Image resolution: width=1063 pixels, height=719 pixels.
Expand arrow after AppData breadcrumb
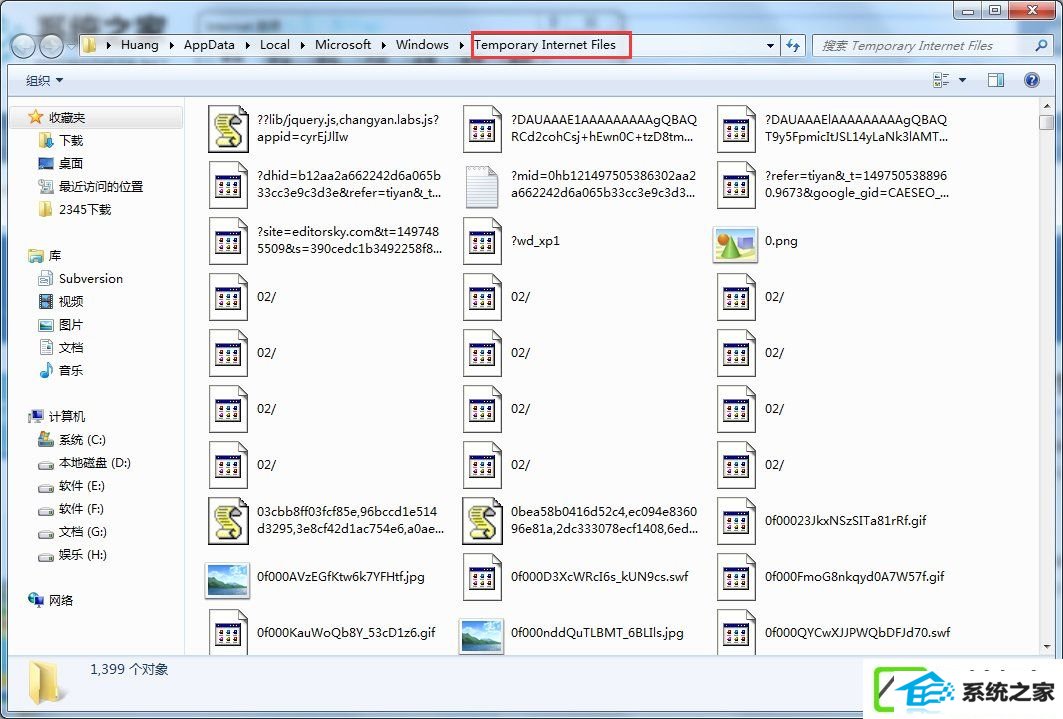click(247, 45)
